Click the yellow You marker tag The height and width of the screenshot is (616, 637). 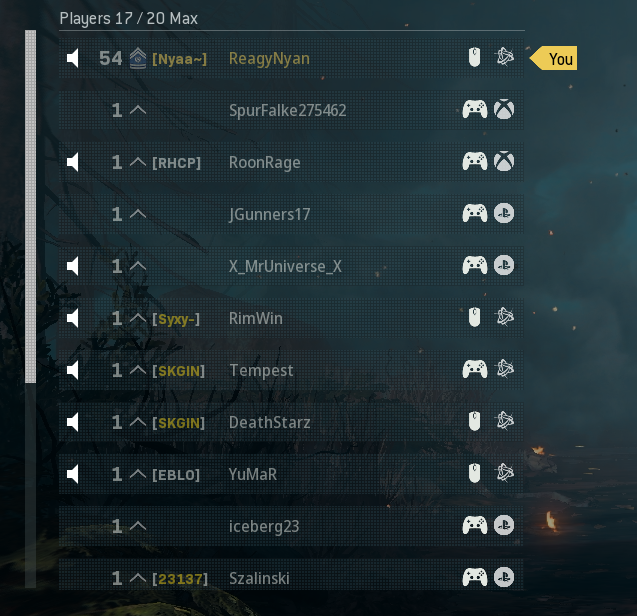click(x=553, y=58)
